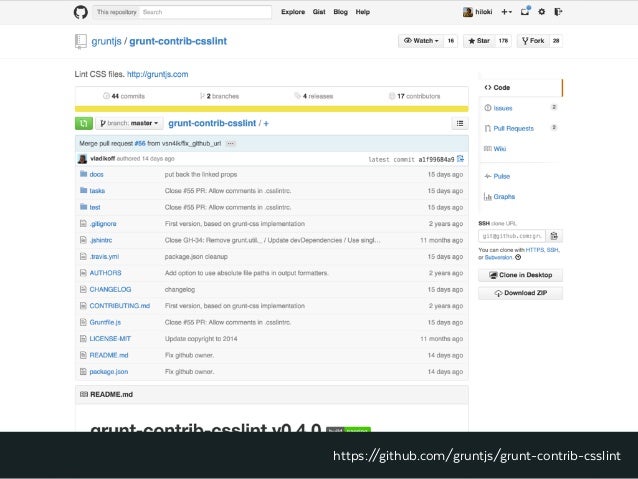Open package.json file
Image resolution: width=638 pixels, height=479 pixels.
109,372
